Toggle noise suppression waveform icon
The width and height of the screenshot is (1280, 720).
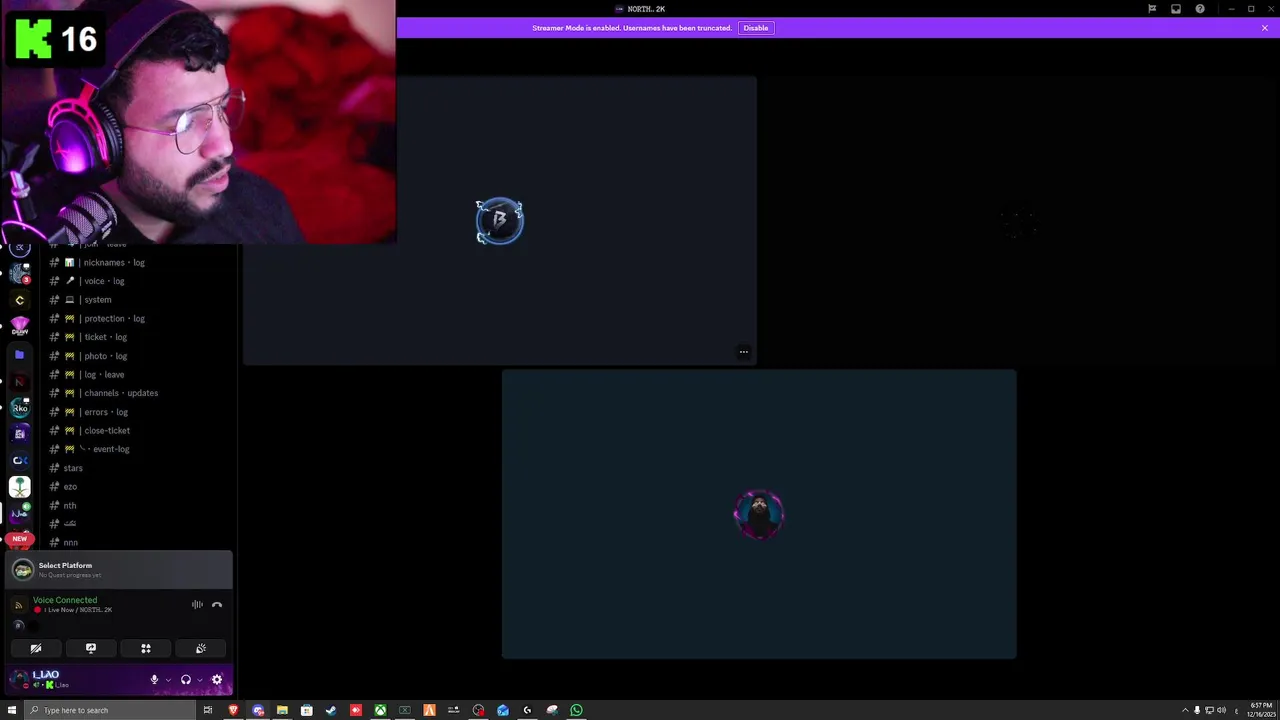[197, 605]
